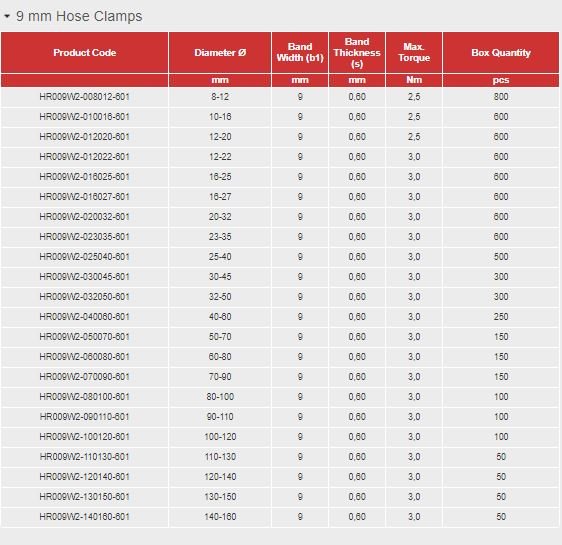Viewport: 562px width, 545px height.
Task: Click the 2,5 torque cell in first row
Action: tap(414, 97)
